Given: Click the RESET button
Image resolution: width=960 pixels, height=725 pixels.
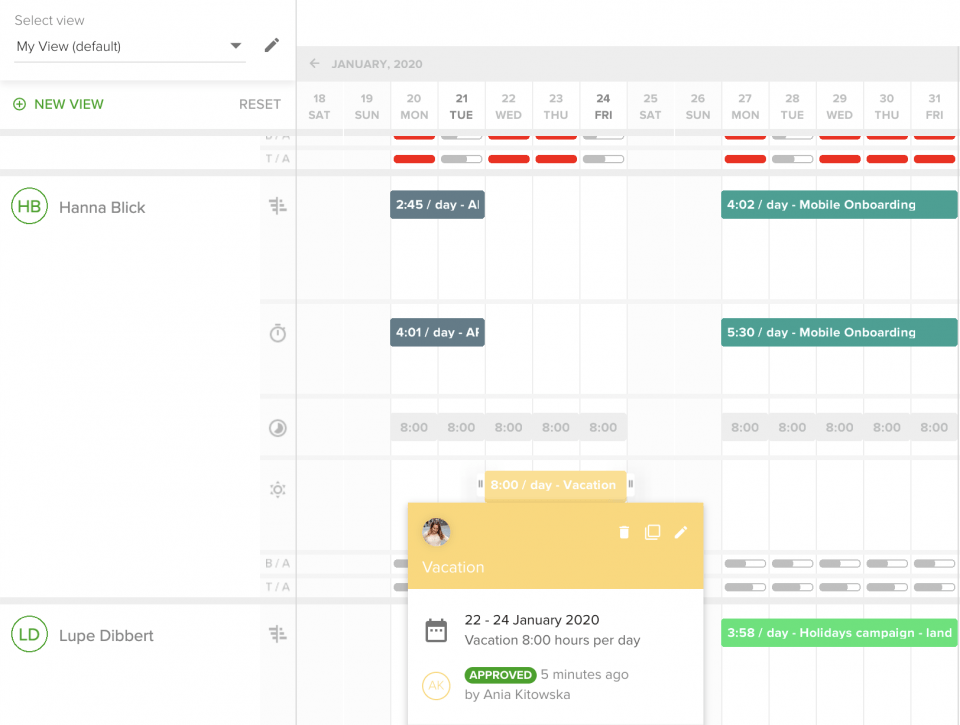Looking at the screenshot, I should 260,104.
